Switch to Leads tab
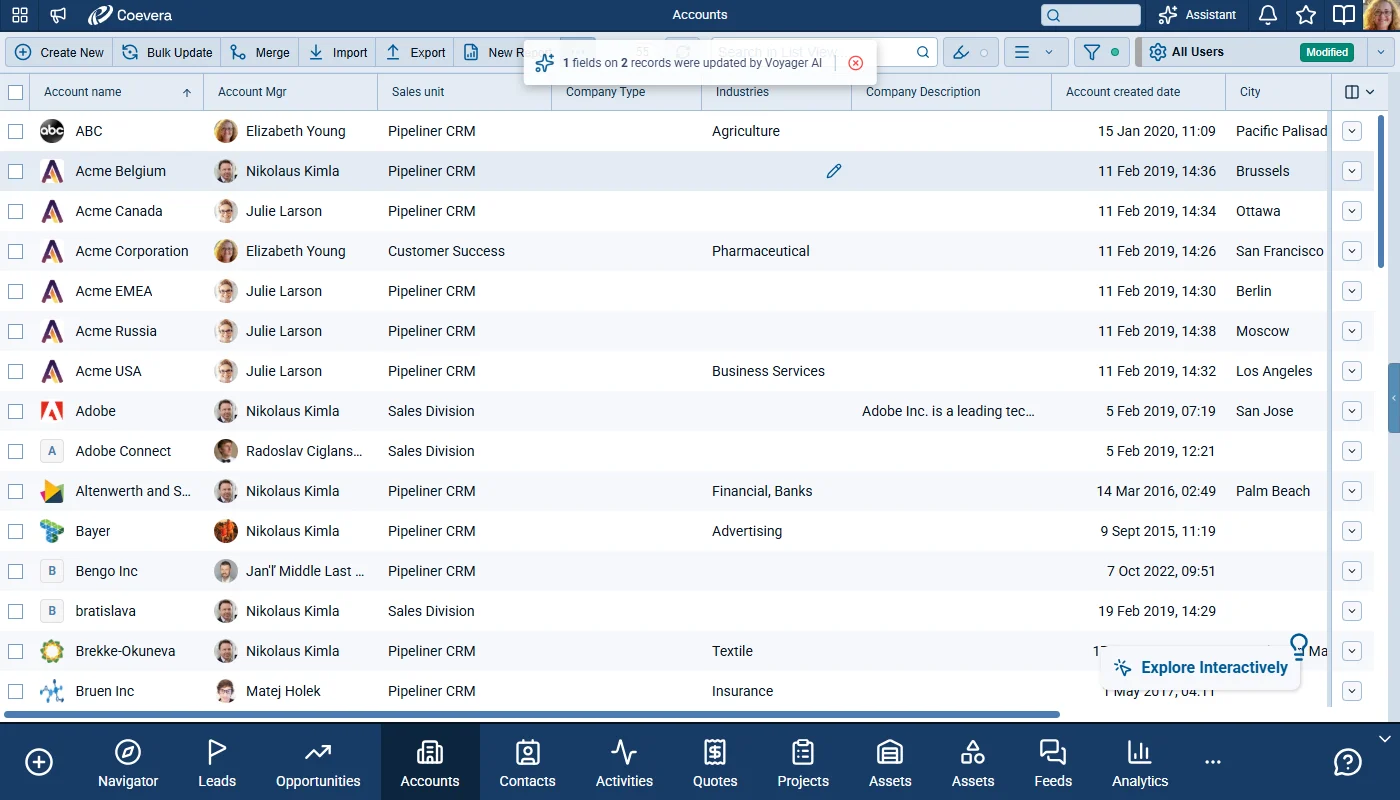Viewport: 1400px width, 800px height. (x=217, y=763)
